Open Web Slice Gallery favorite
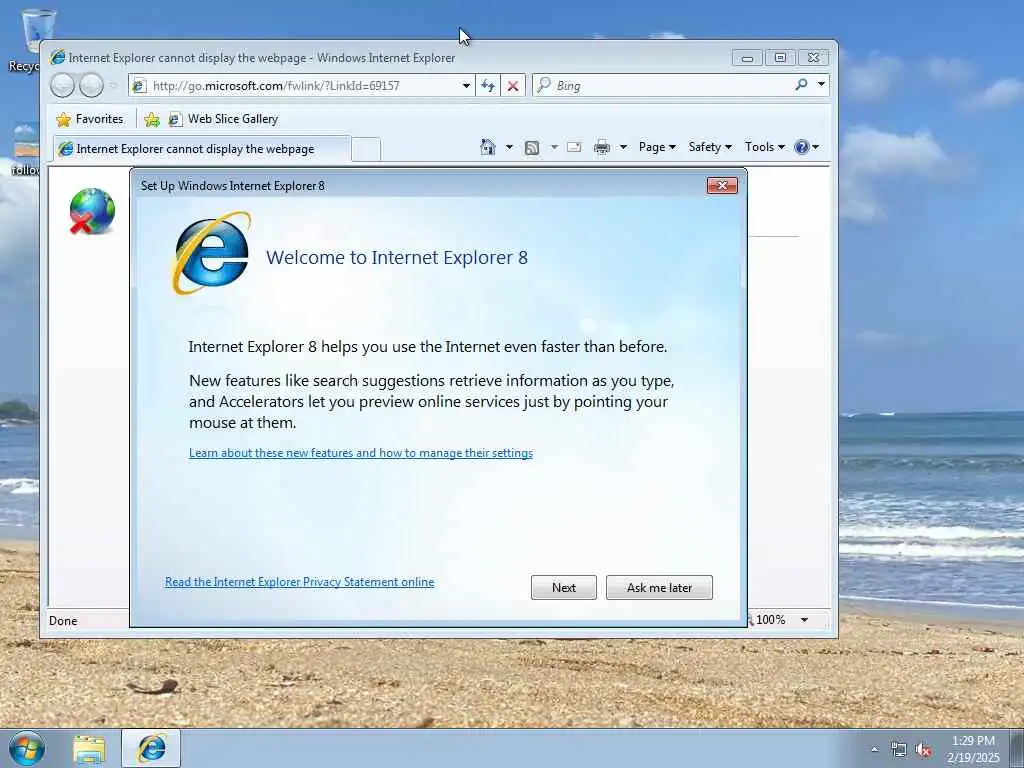1024x768 pixels. coord(223,119)
